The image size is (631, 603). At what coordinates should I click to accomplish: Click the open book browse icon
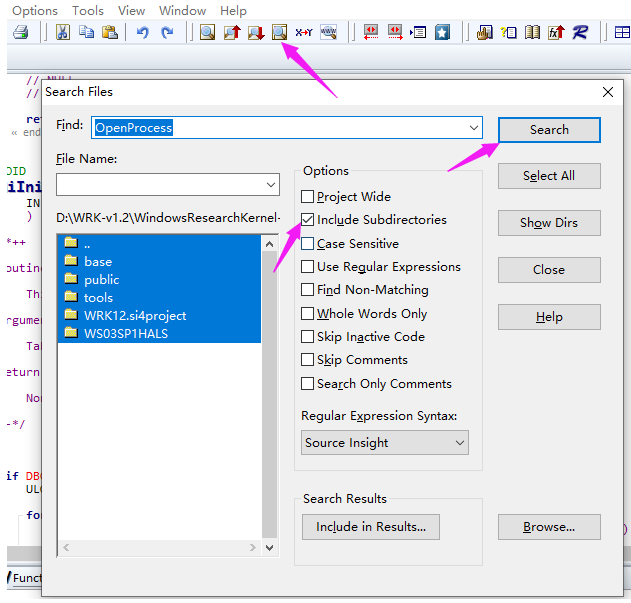pyautogui.click(x=532, y=32)
